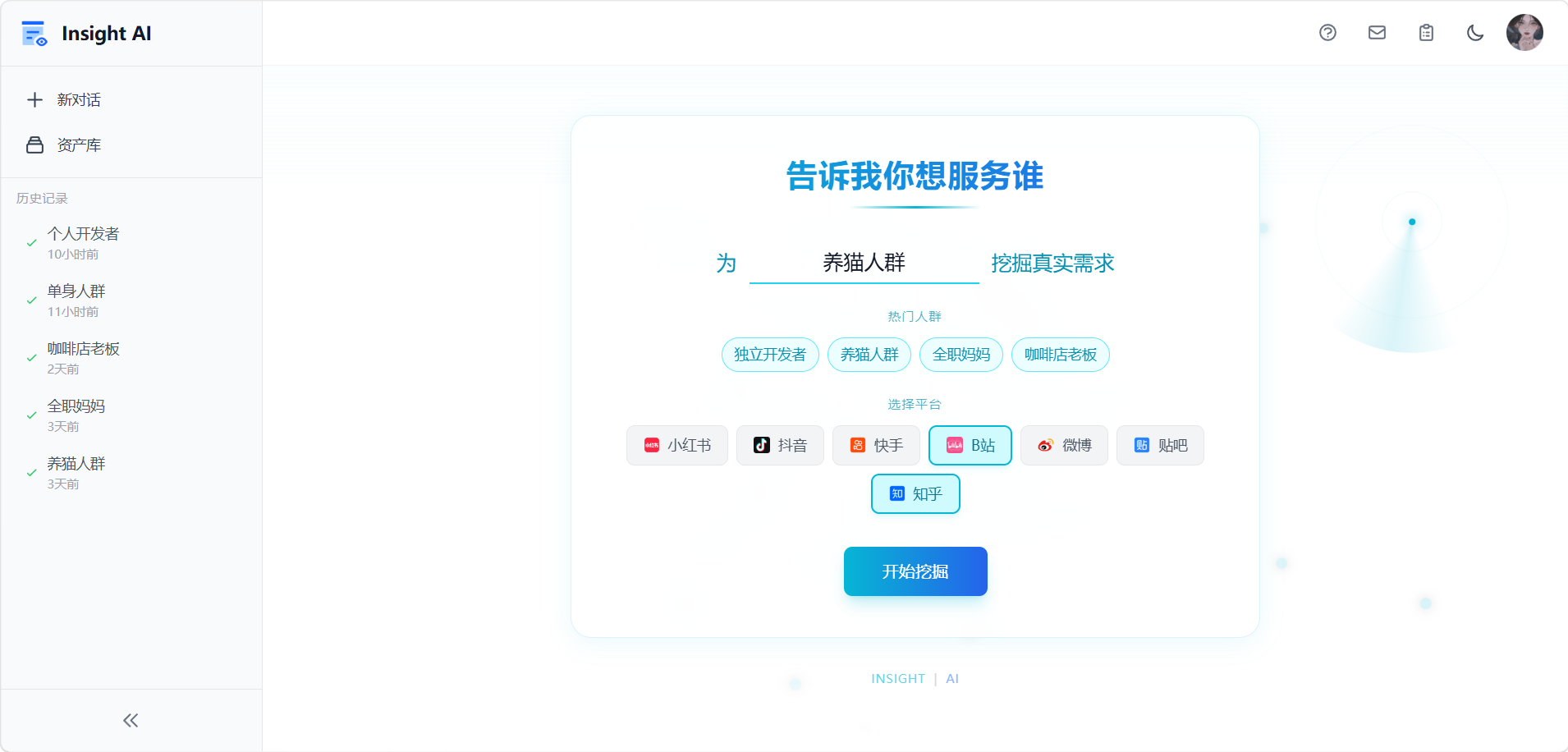This screenshot has width=1568, height=752.
Task: Select popular audience tag 全职妈妈
Action: [x=961, y=355]
